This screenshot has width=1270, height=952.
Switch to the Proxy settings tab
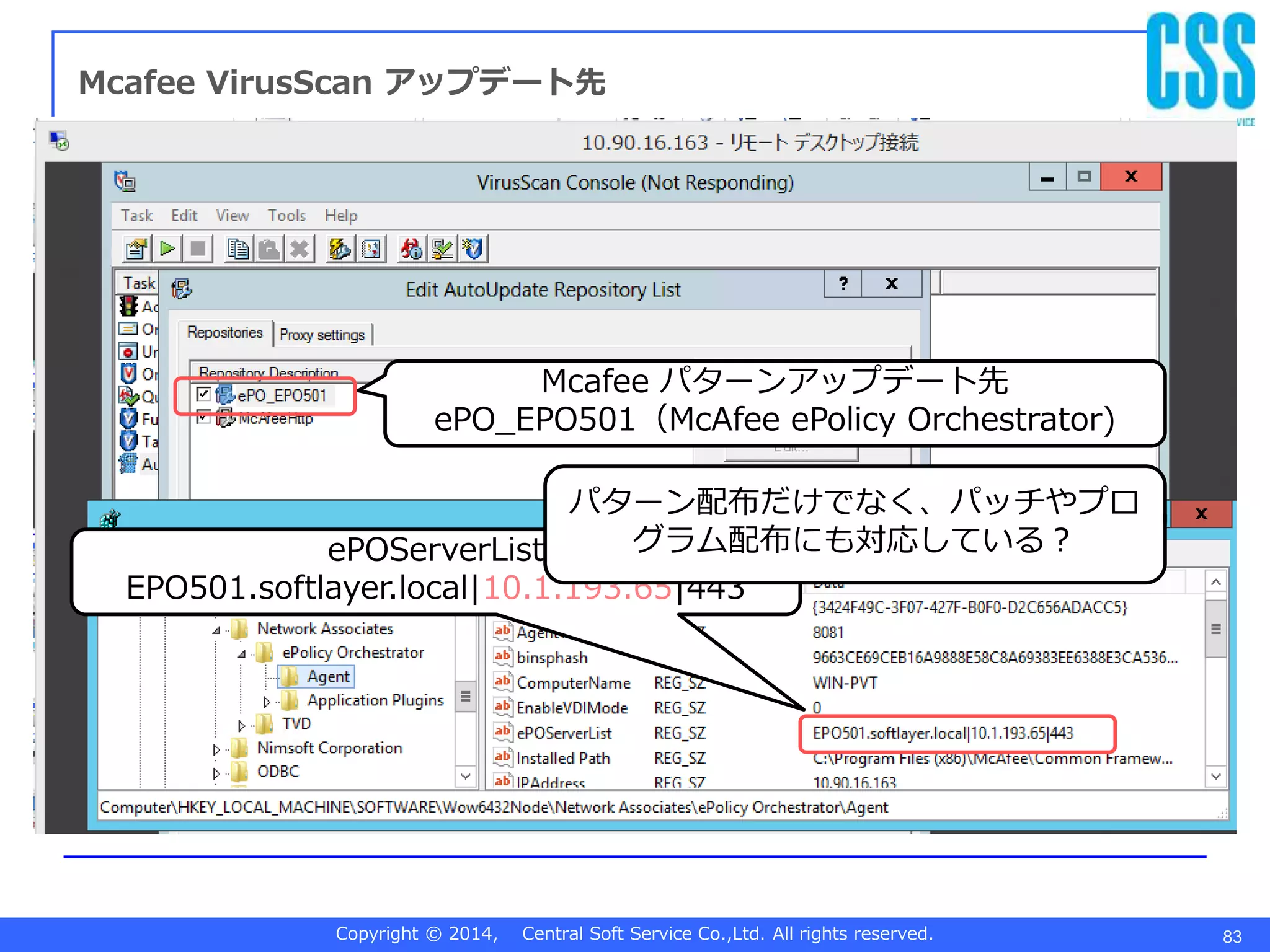coord(322,335)
